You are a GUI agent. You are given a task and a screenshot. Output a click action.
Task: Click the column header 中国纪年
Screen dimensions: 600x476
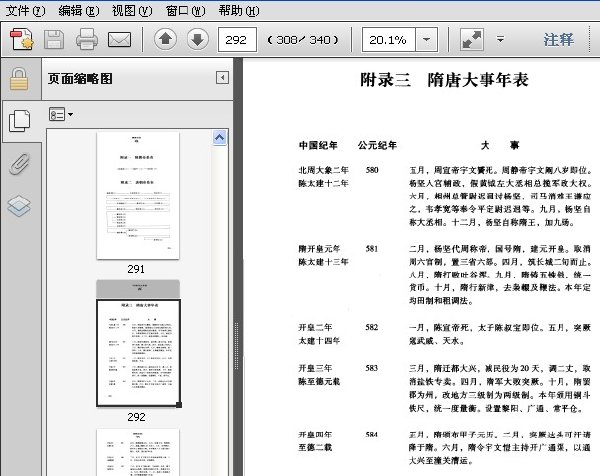click(x=318, y=145)
